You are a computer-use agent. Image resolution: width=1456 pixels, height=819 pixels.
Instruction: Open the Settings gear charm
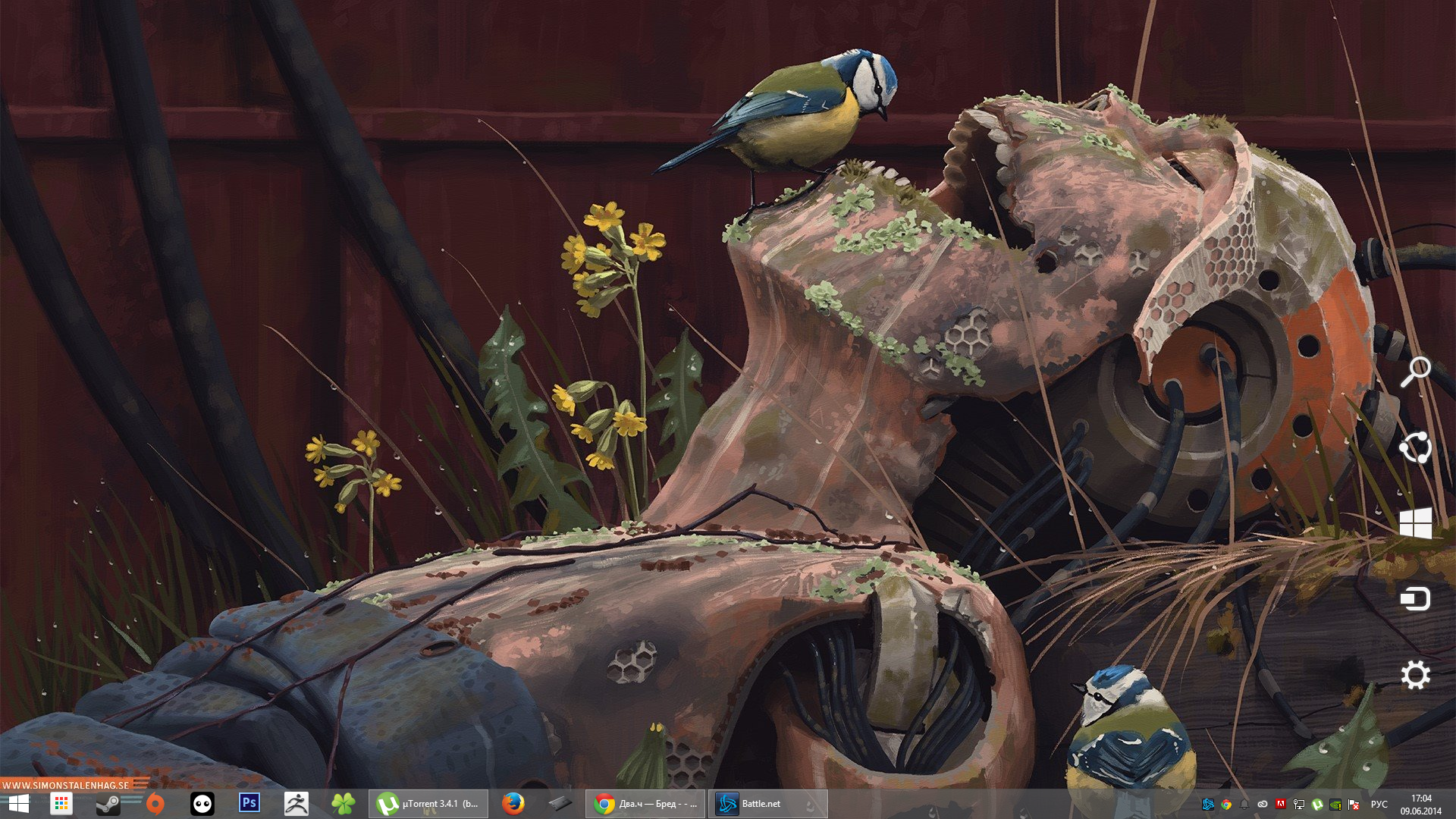(1415, 675)
